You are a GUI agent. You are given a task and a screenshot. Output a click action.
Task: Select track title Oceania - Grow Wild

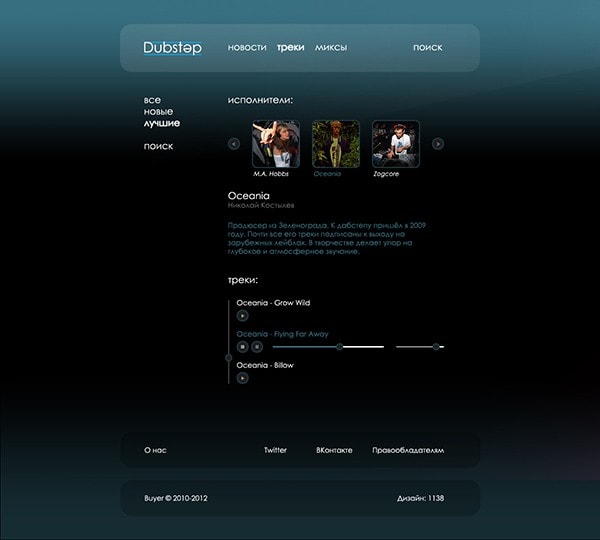(273, 303)
